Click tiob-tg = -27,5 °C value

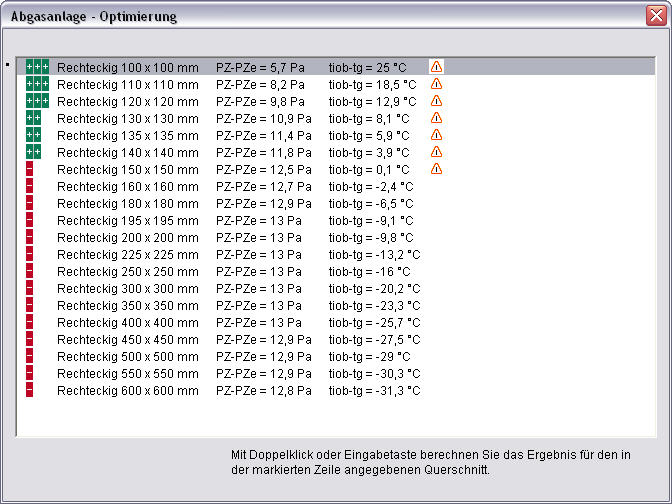coord(374,339)
